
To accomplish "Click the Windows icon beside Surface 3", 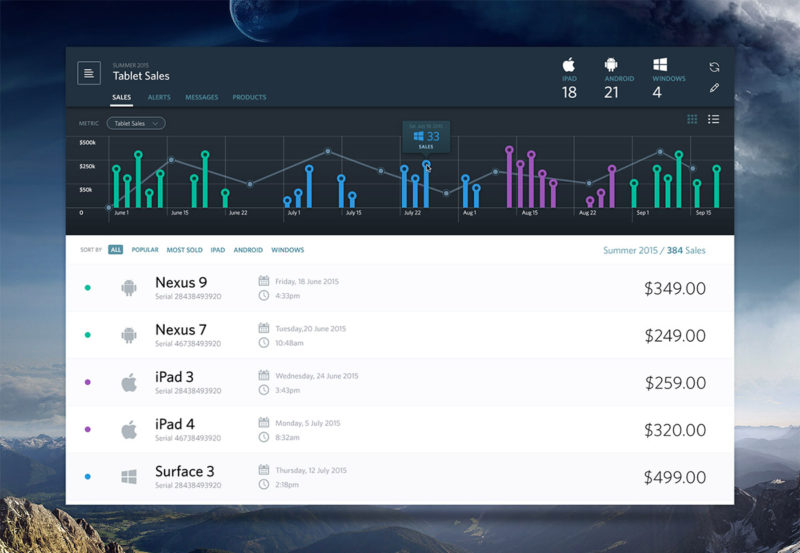I will [128, 477].
